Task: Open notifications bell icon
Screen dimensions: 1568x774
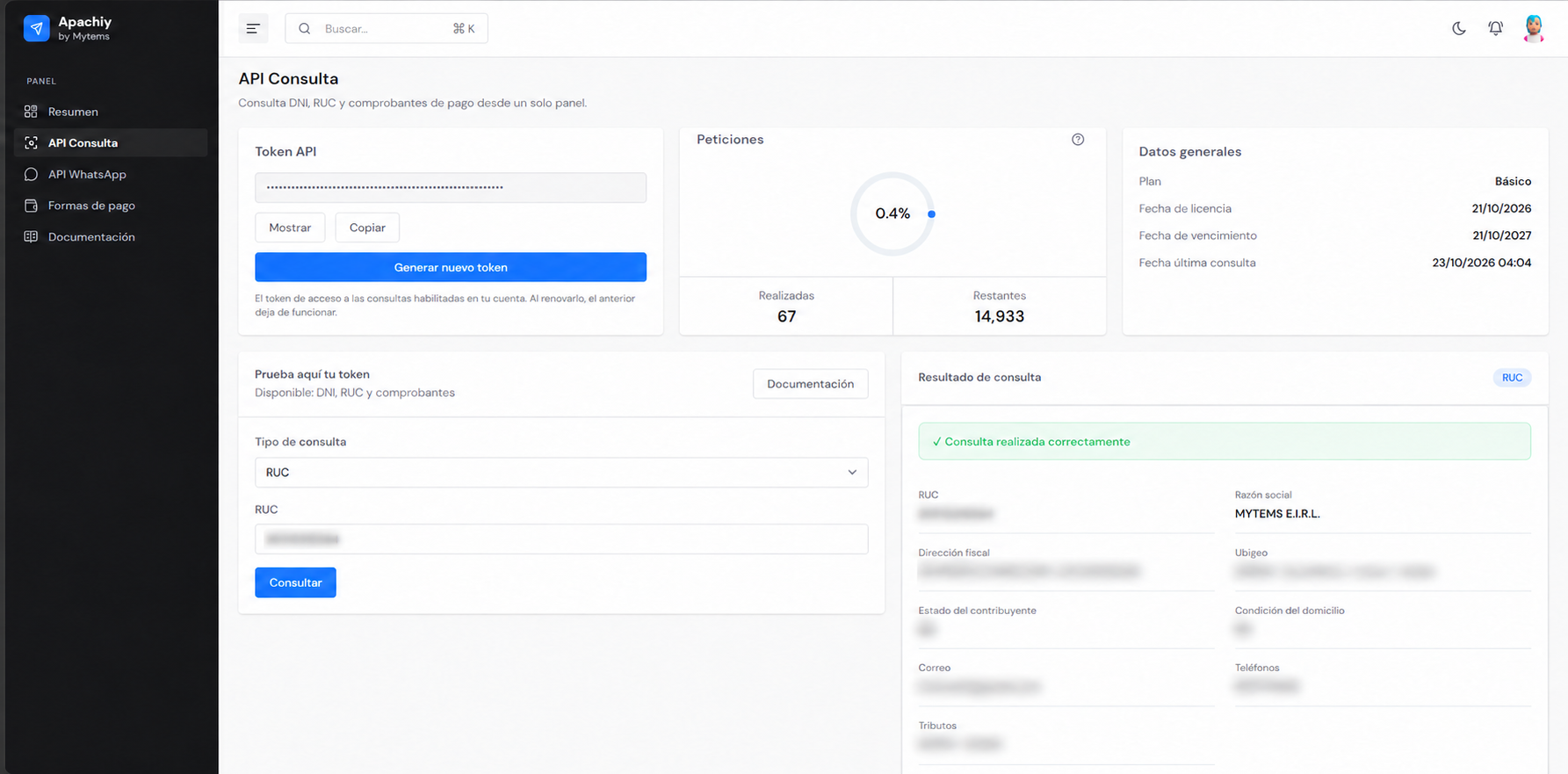Action: coord(1495,29)
